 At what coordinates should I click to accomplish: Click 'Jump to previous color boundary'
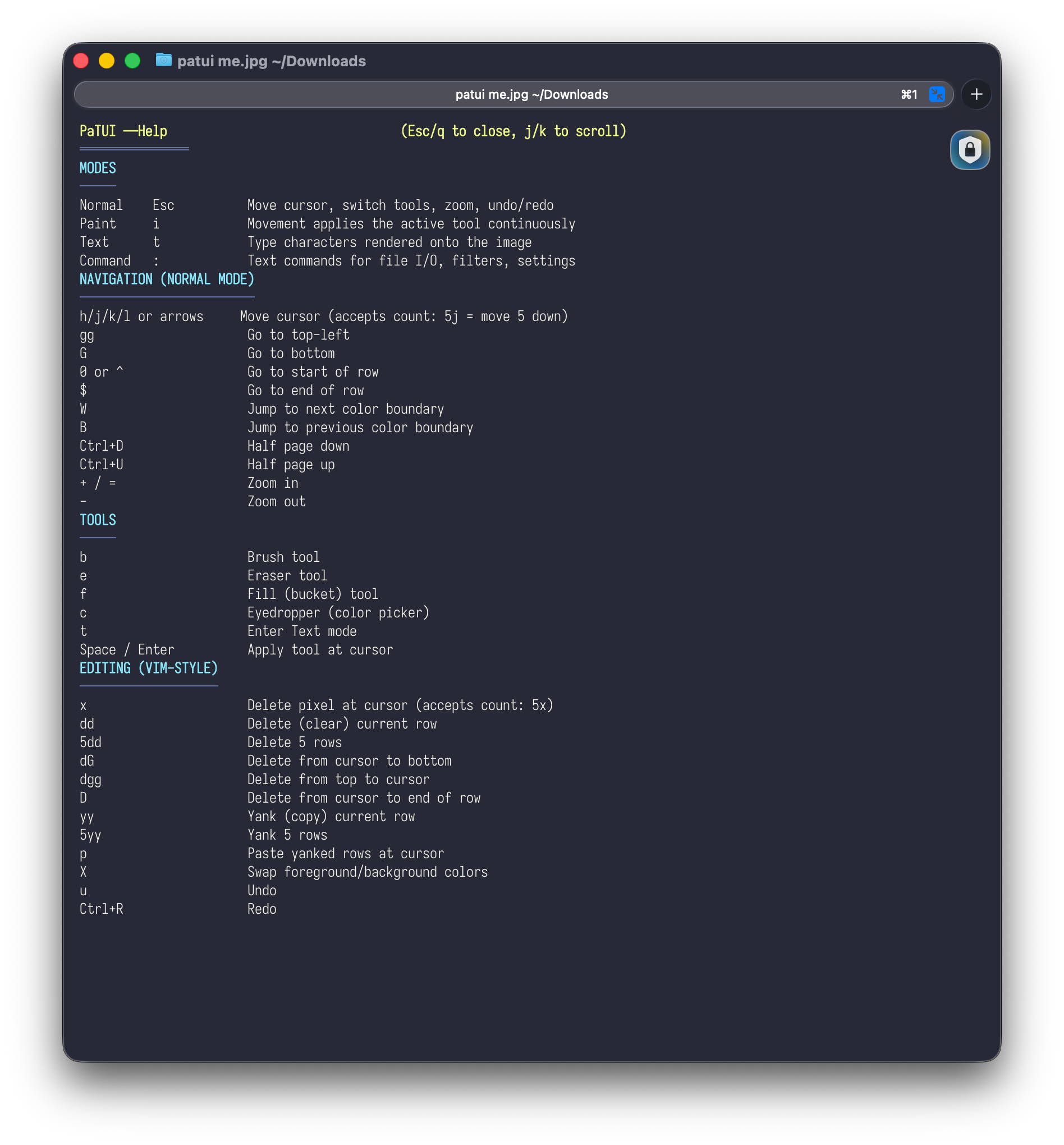[360, 427]
